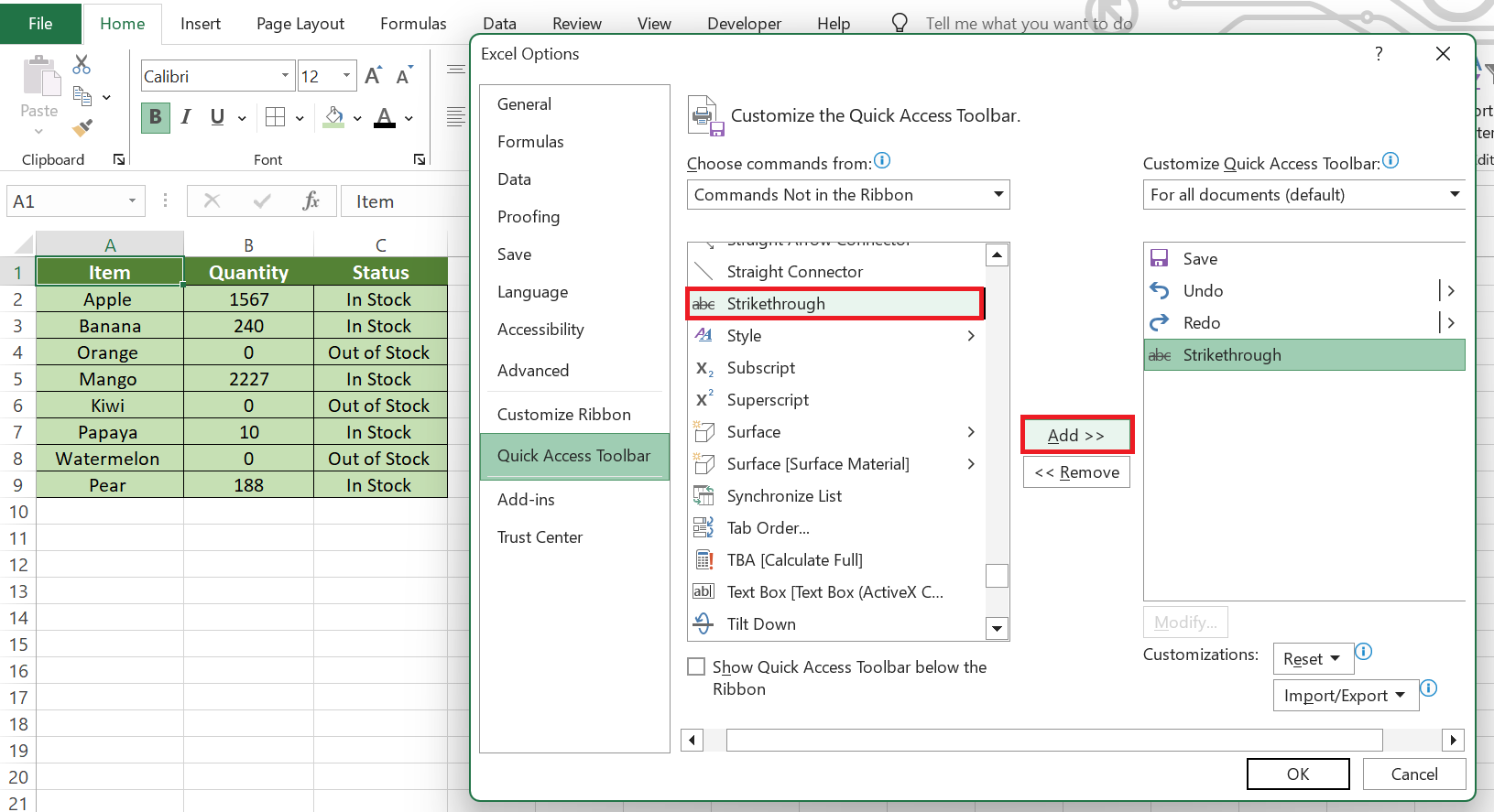The width and height of the screenshot is (1494, 812).
Task: Open the underline style dropdown arrow
Action: click(242, 118)
